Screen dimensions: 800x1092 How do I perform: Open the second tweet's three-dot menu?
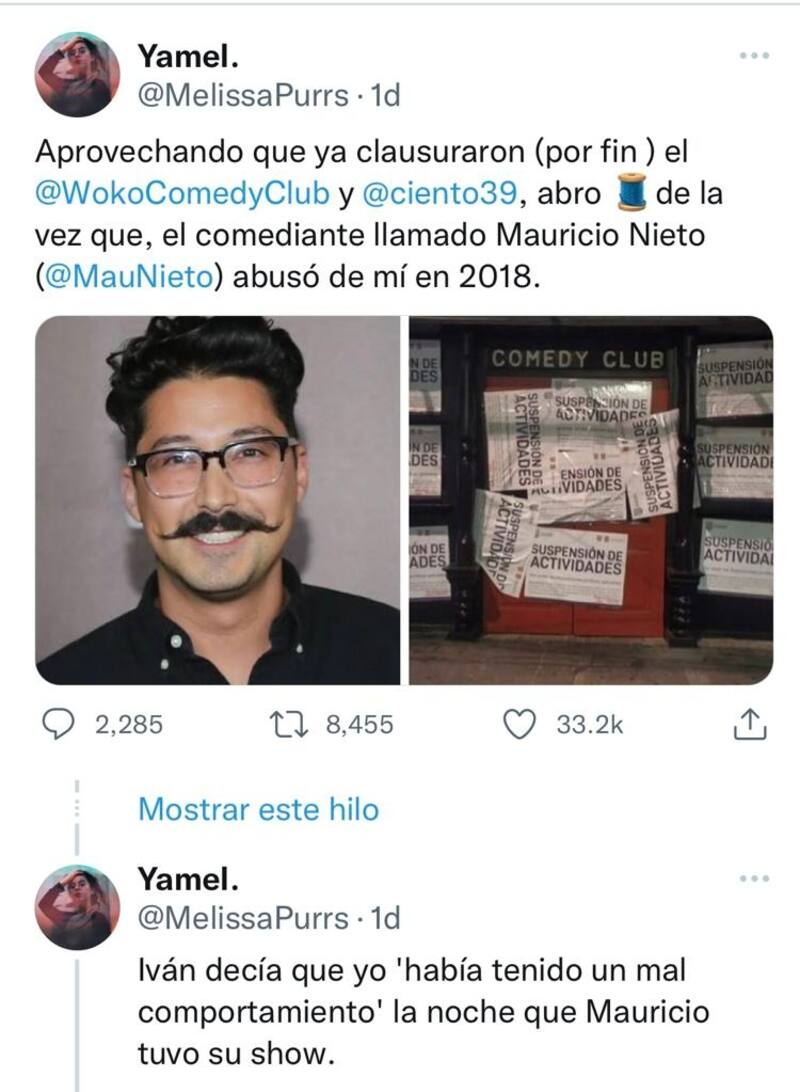[x=755, y=879]
